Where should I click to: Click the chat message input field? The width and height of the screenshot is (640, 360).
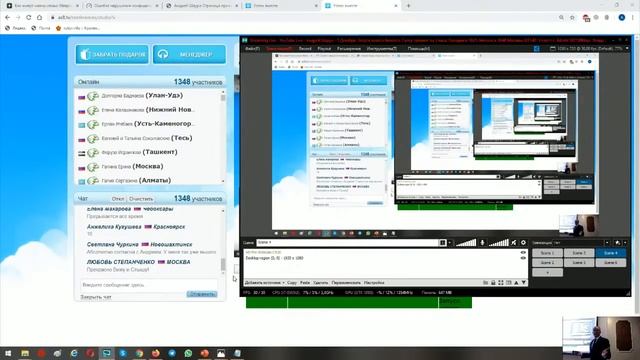[x=149, y=285]
